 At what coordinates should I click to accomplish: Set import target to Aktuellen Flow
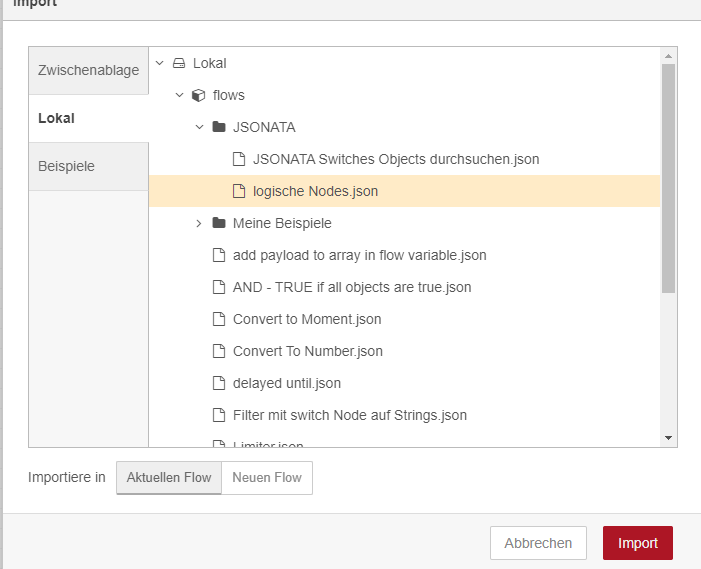coord(169,477)
